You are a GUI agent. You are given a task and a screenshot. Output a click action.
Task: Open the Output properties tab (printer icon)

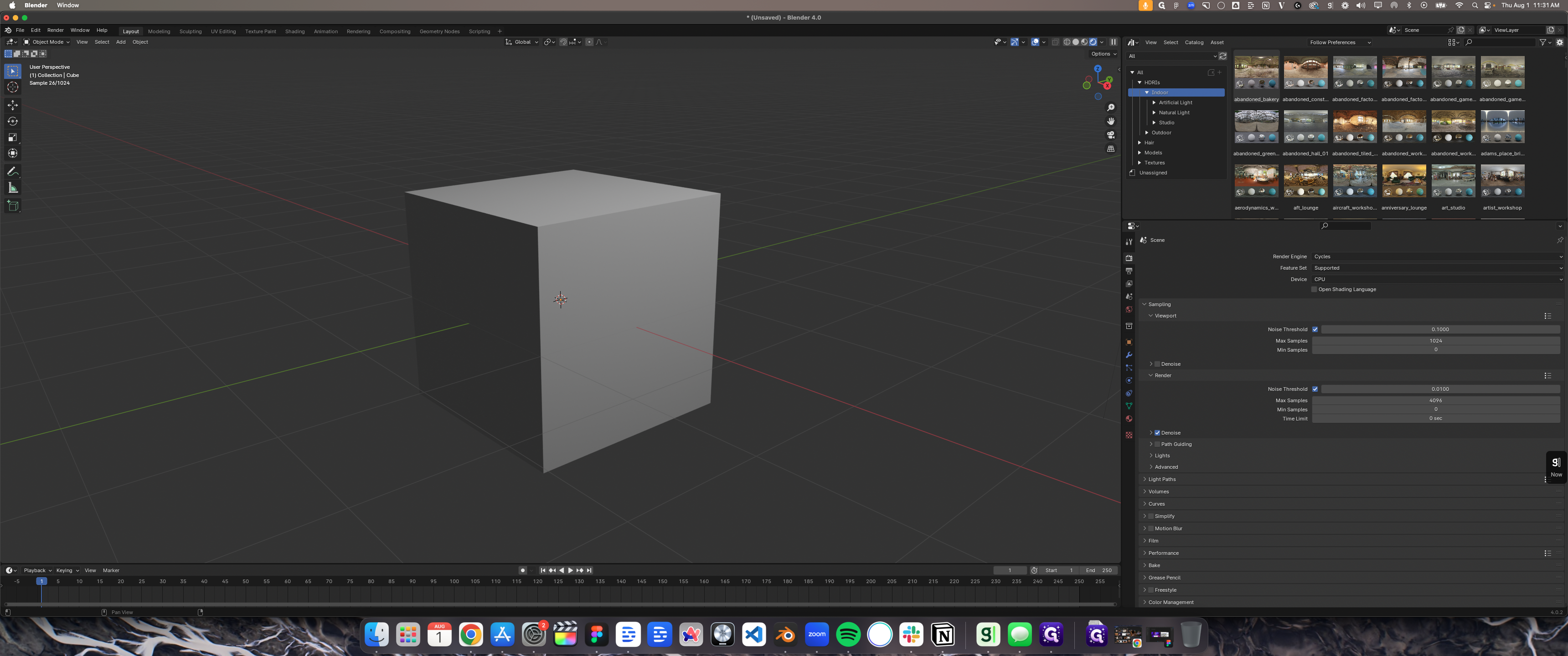tap(1129, 271)
